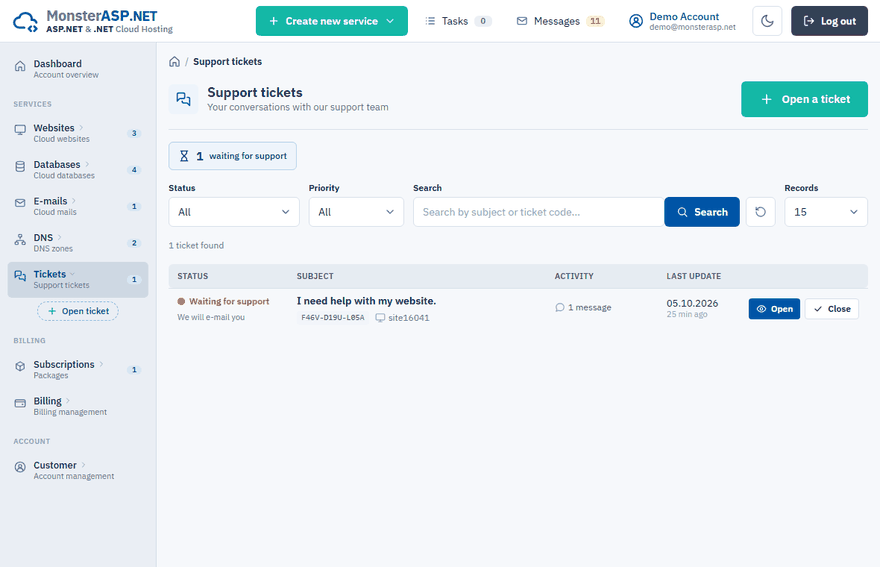Open the Demo Account user icon
The image size is (880, 567).
tap(635, 21)
